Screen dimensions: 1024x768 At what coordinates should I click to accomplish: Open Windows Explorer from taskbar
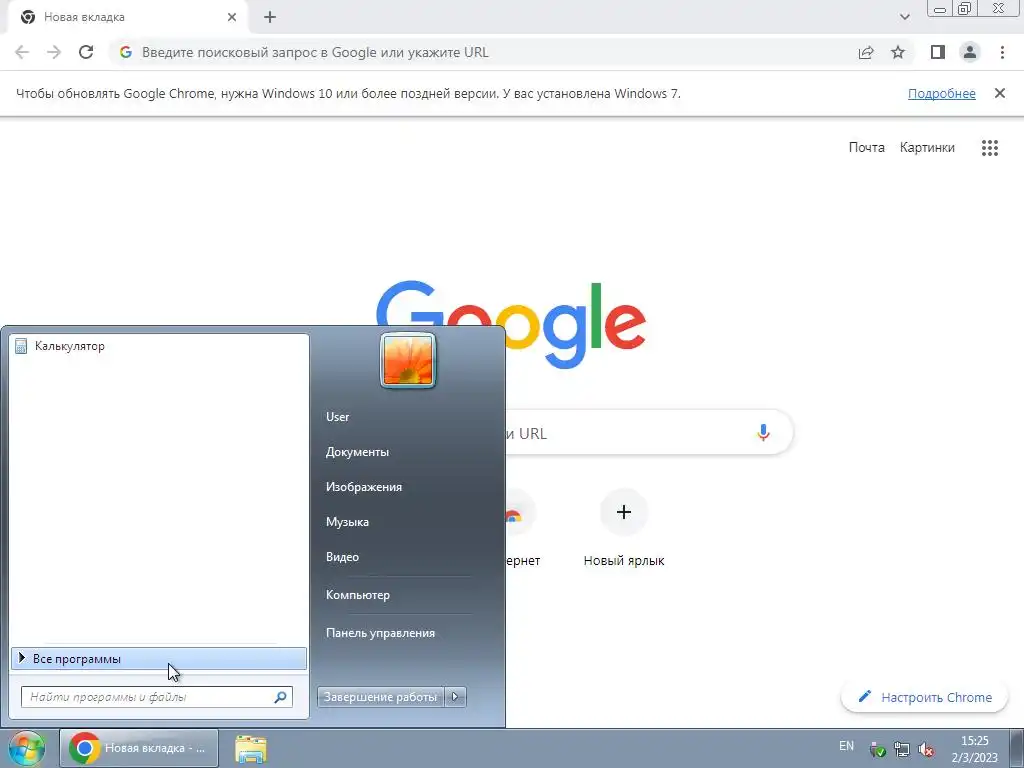[x=251, y=749]
